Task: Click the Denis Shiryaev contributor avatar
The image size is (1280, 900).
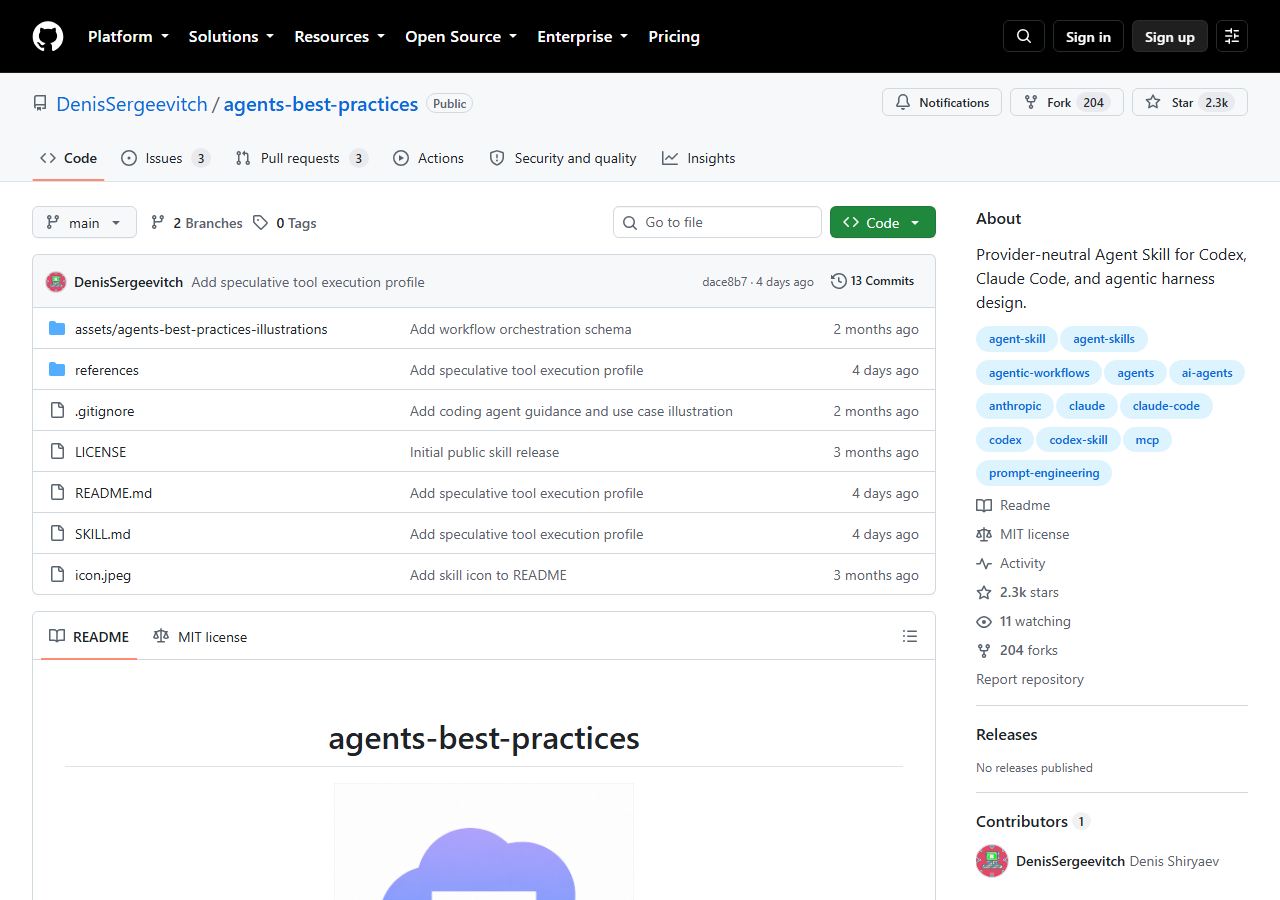Action: 992,861
